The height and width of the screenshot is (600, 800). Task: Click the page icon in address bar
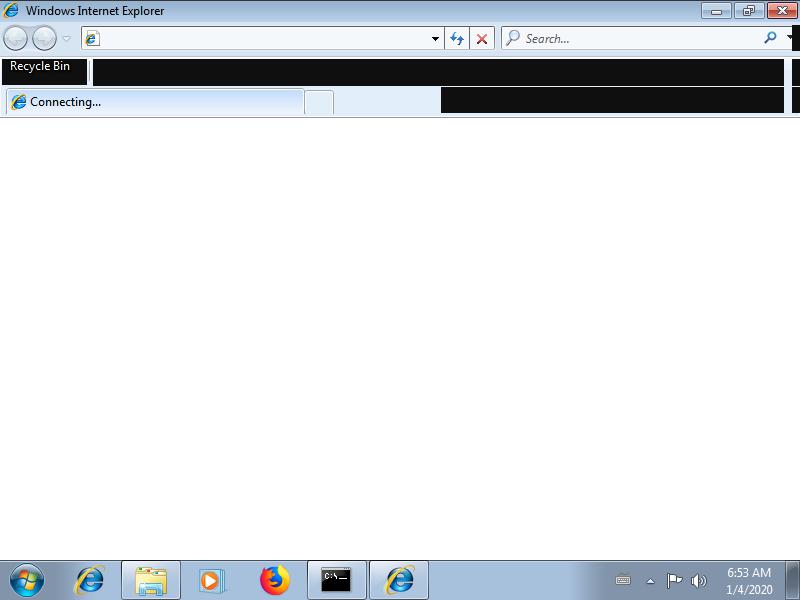pyautogui.click(x=92, y=38)
